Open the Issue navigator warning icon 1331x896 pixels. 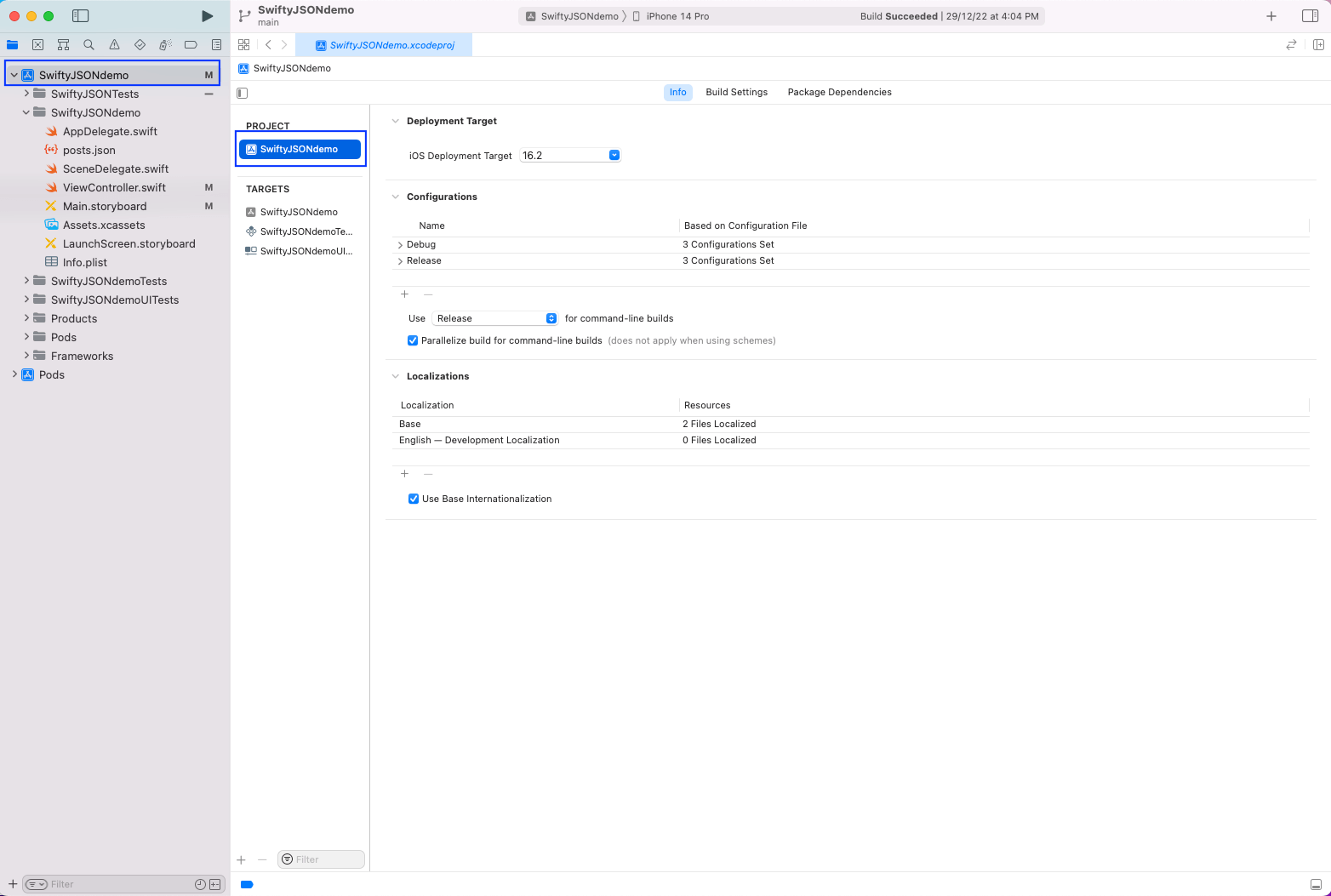114,45
